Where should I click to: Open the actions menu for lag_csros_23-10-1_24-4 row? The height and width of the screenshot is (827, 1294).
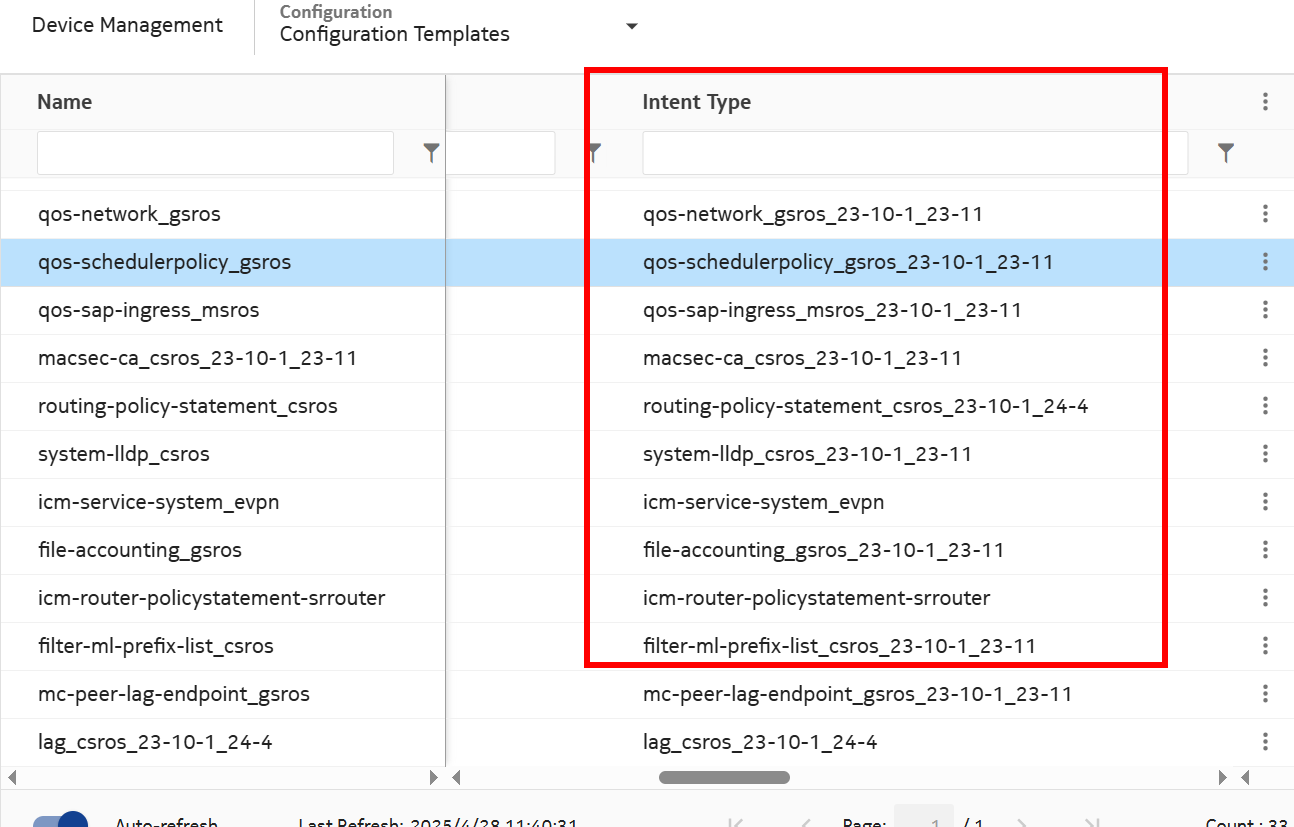pyautogui.click(x=1265, y=742)
